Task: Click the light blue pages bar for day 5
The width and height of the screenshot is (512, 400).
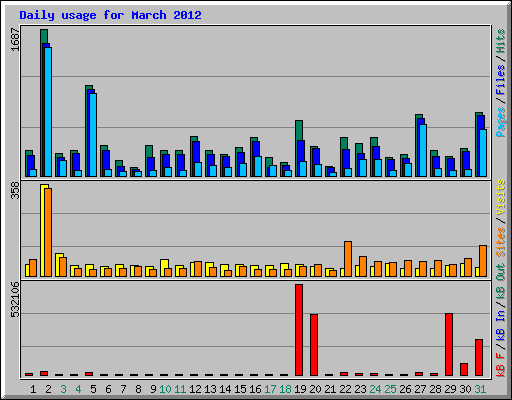Action: click(93, 135)
